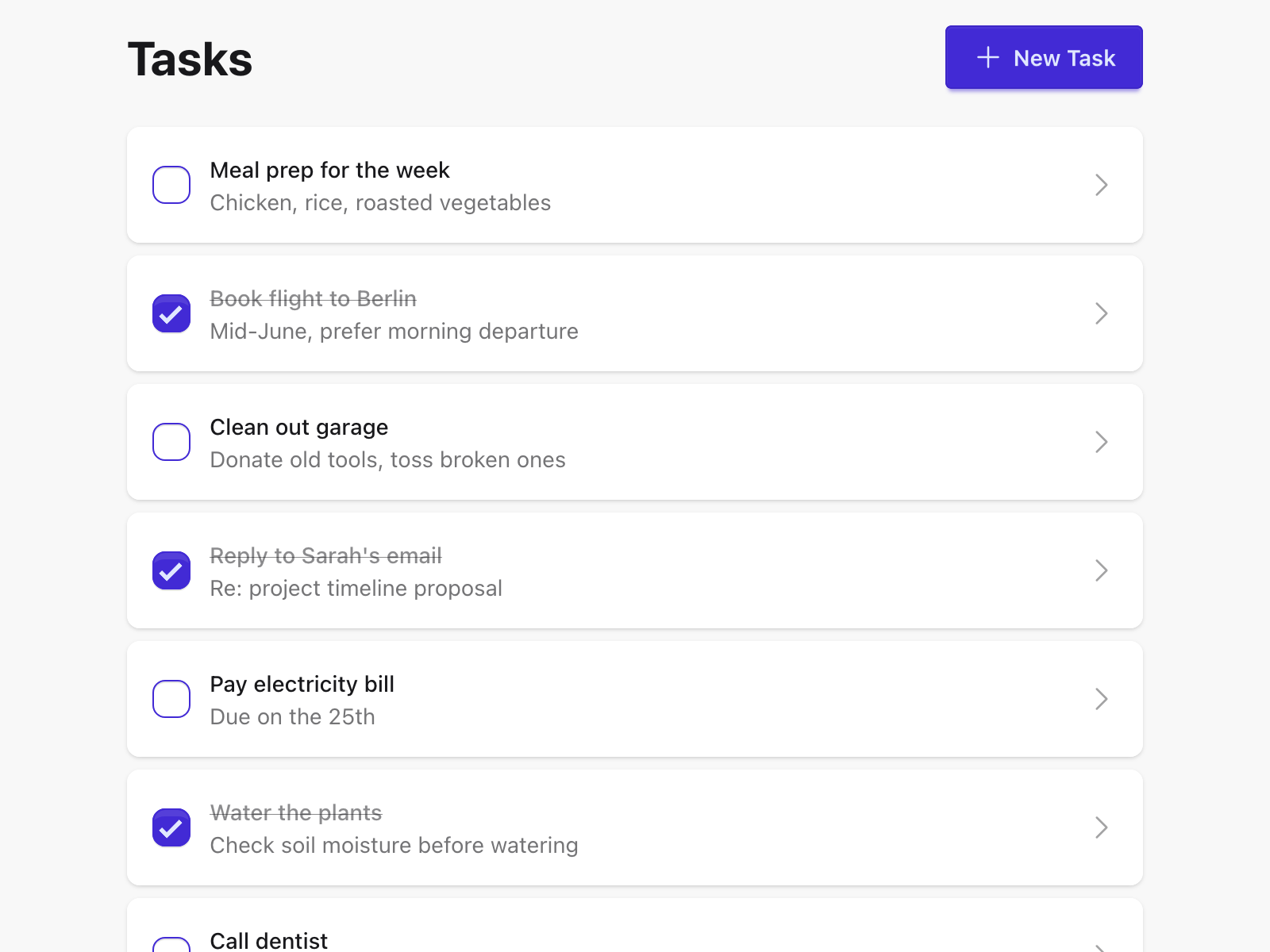
Task: Open Meal prep details via chevron arrow
Action: click(x=1101, y=185)
